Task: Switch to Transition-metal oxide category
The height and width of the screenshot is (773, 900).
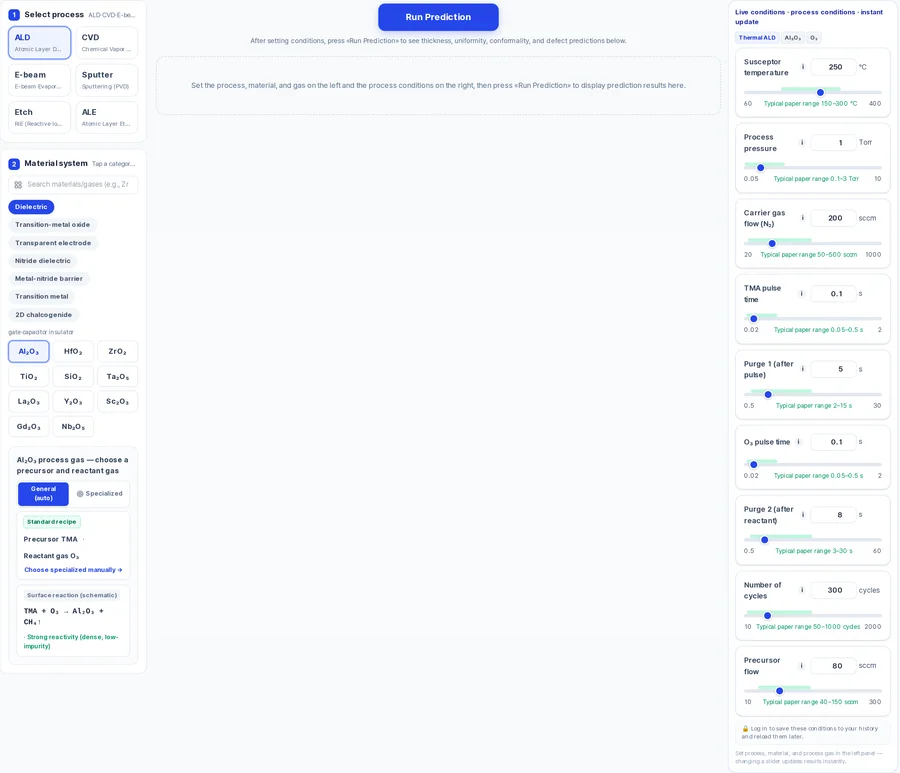Action: coord(52,225)
